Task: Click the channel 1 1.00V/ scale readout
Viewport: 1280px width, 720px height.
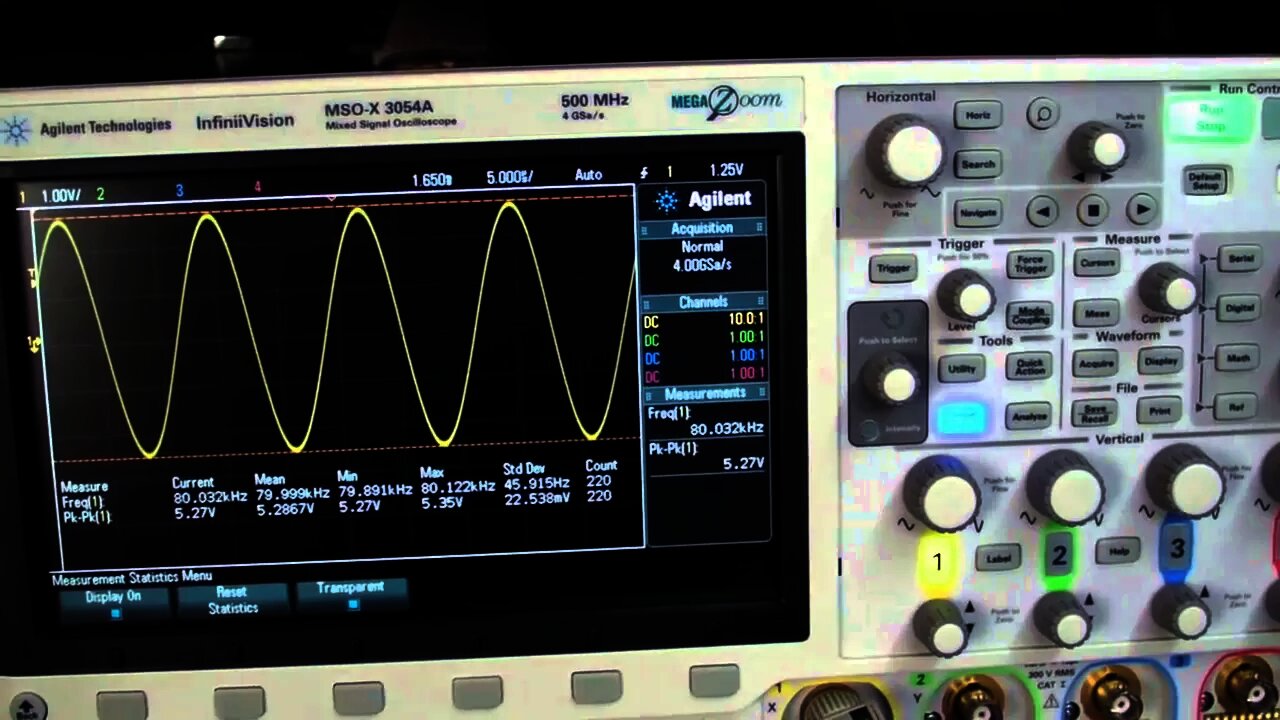Action: point(61,196)
